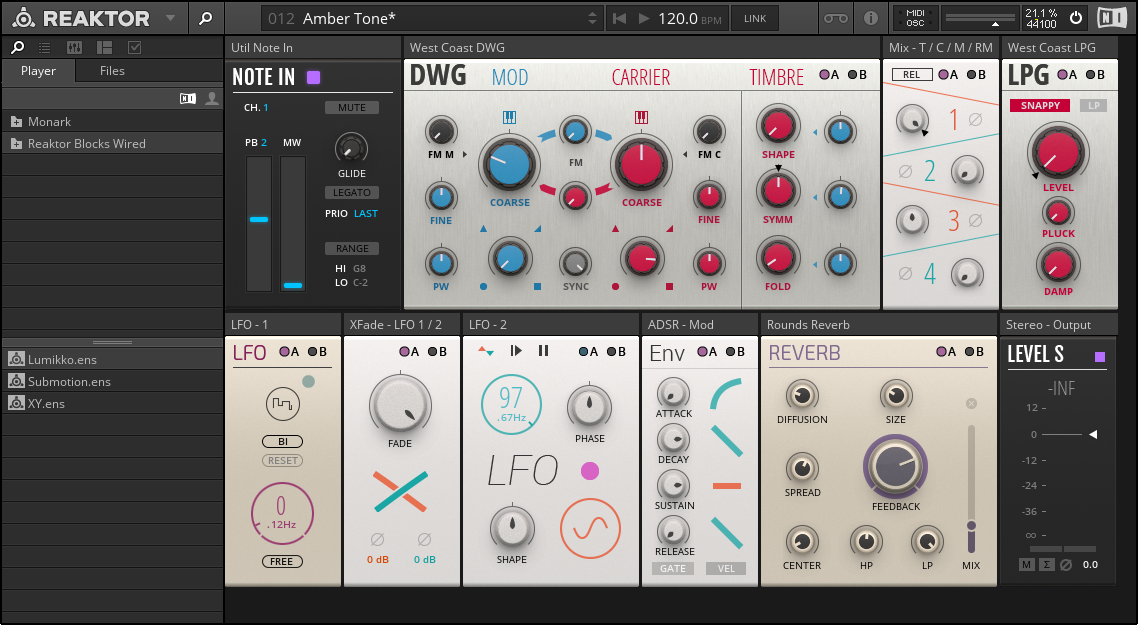Screen dimensions: 1138x625
Task: Change the pitch bend range value PB 2
Action: coord(264,142)
